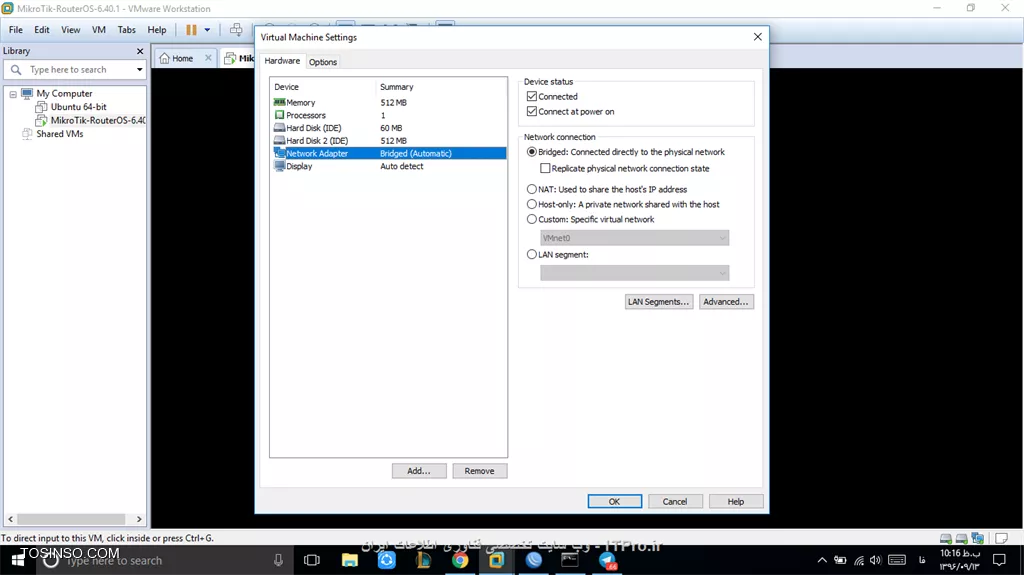The width and height of the screenshot is (1024, 575).
Task: Confirm settings with OK
Action: coord(615,502)
